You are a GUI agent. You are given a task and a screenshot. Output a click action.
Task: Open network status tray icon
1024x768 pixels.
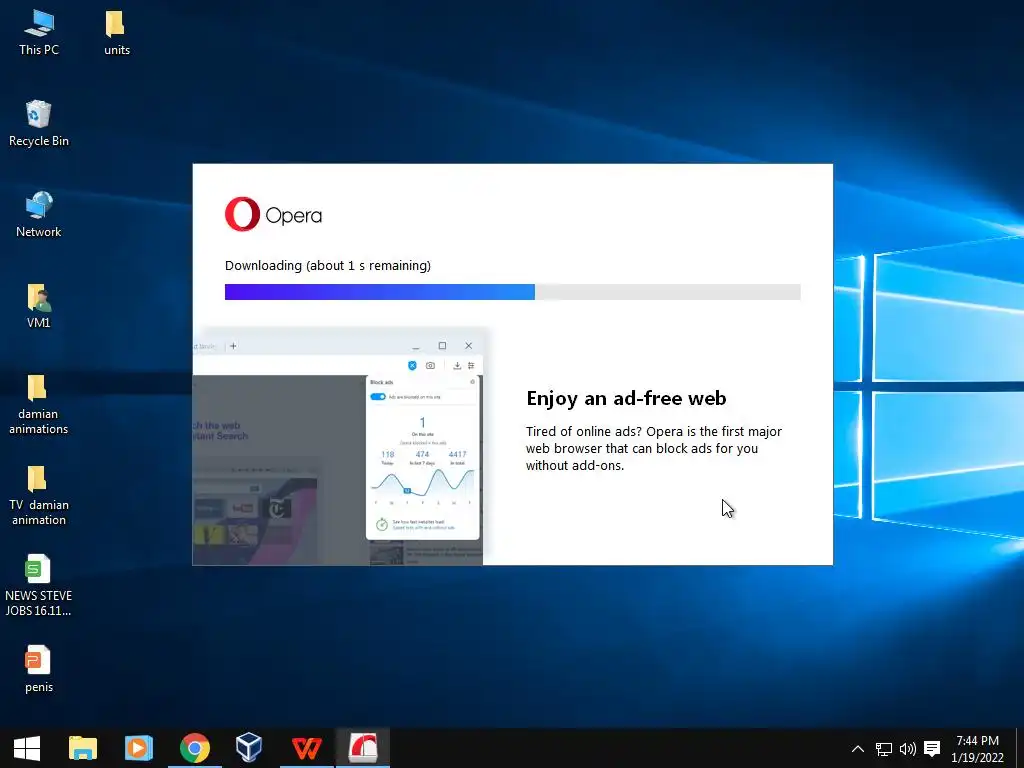click(x=884, y=749)
